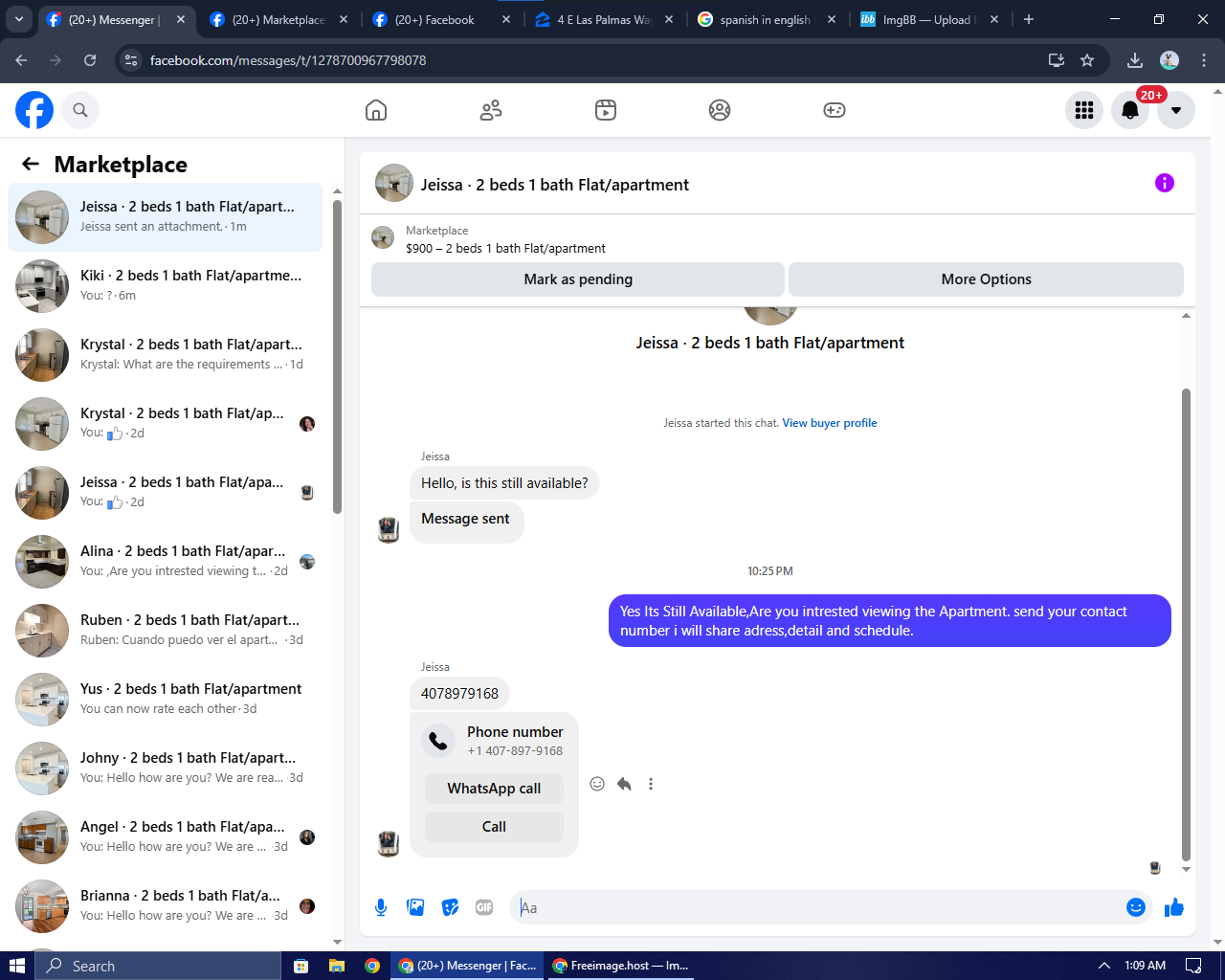
Task: Open emoji picker in message box
Action: 1136,907
